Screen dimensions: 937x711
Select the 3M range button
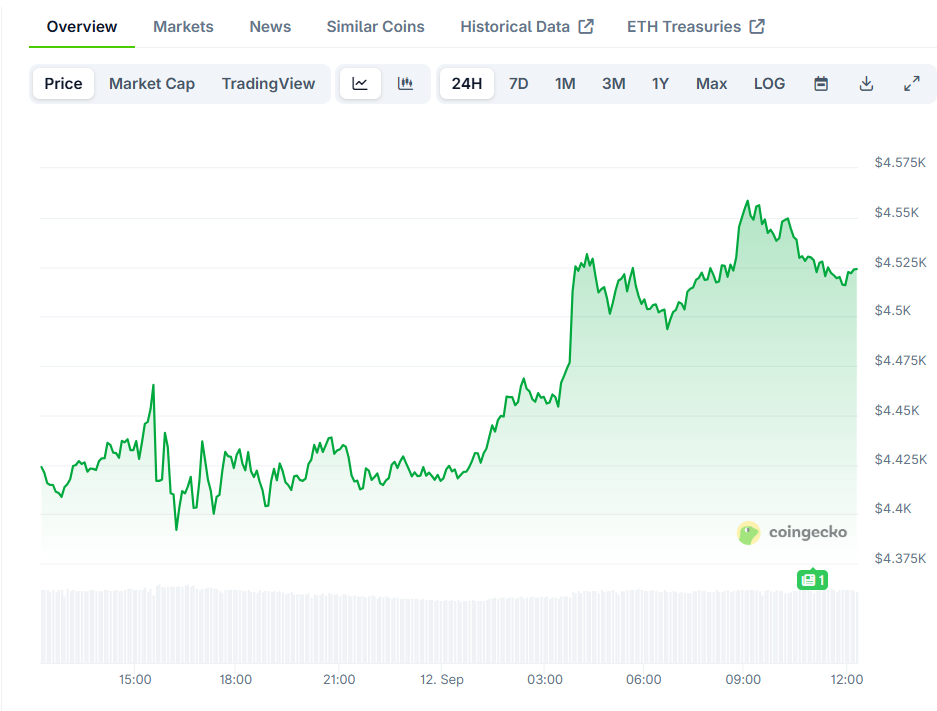point(613,83)
